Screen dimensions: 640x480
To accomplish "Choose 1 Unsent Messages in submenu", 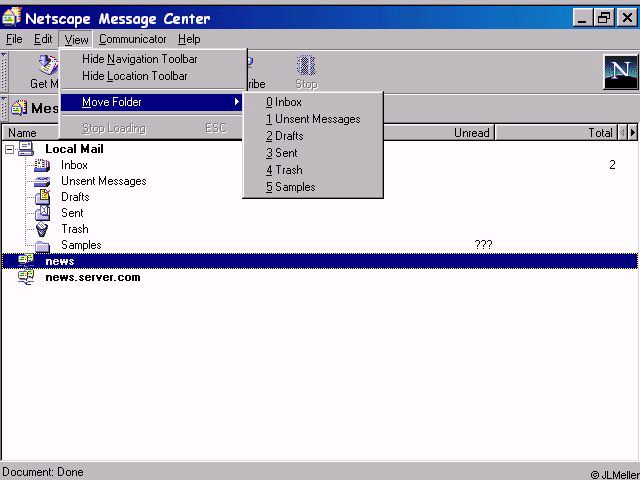I will tap(313, 119).
